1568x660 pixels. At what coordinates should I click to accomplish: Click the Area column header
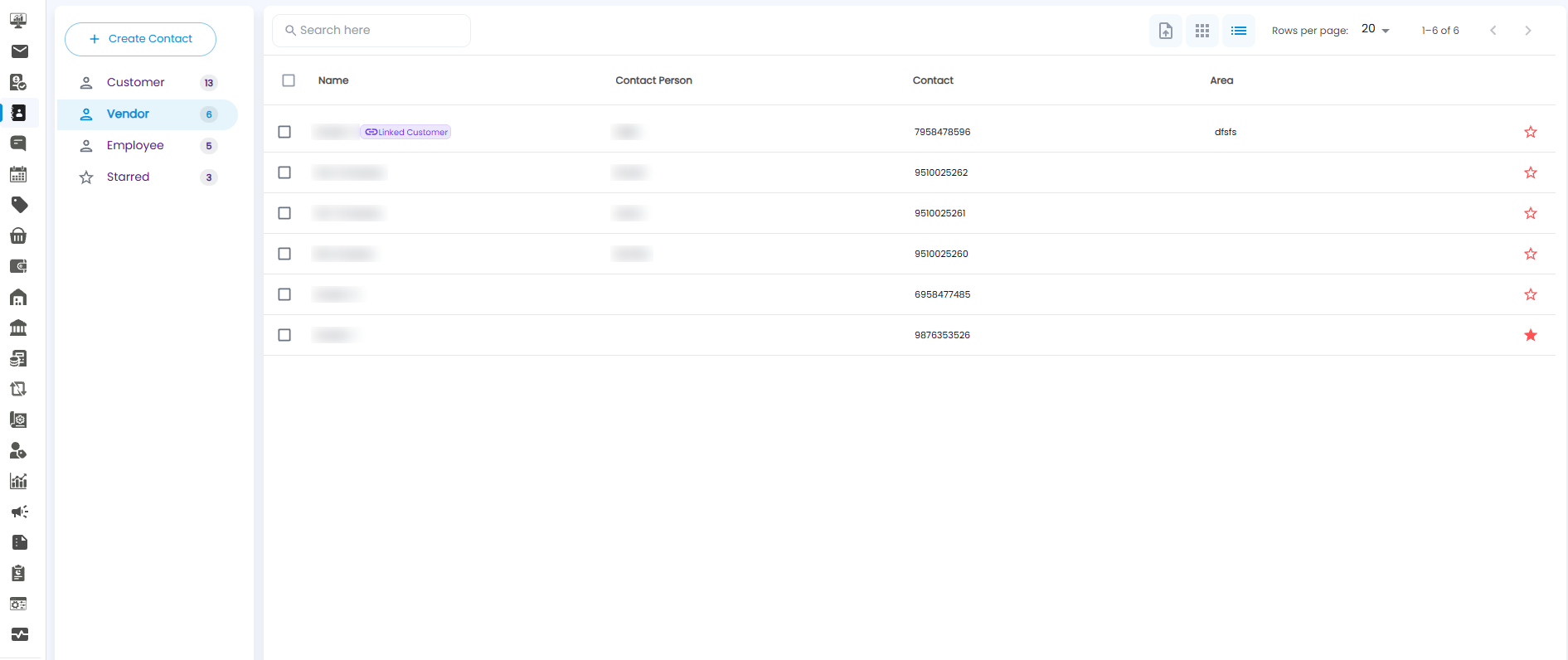[1221, 80]
